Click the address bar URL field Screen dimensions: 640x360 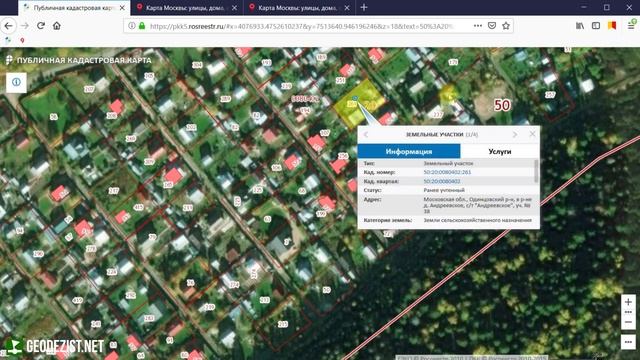tap(301, 26)
